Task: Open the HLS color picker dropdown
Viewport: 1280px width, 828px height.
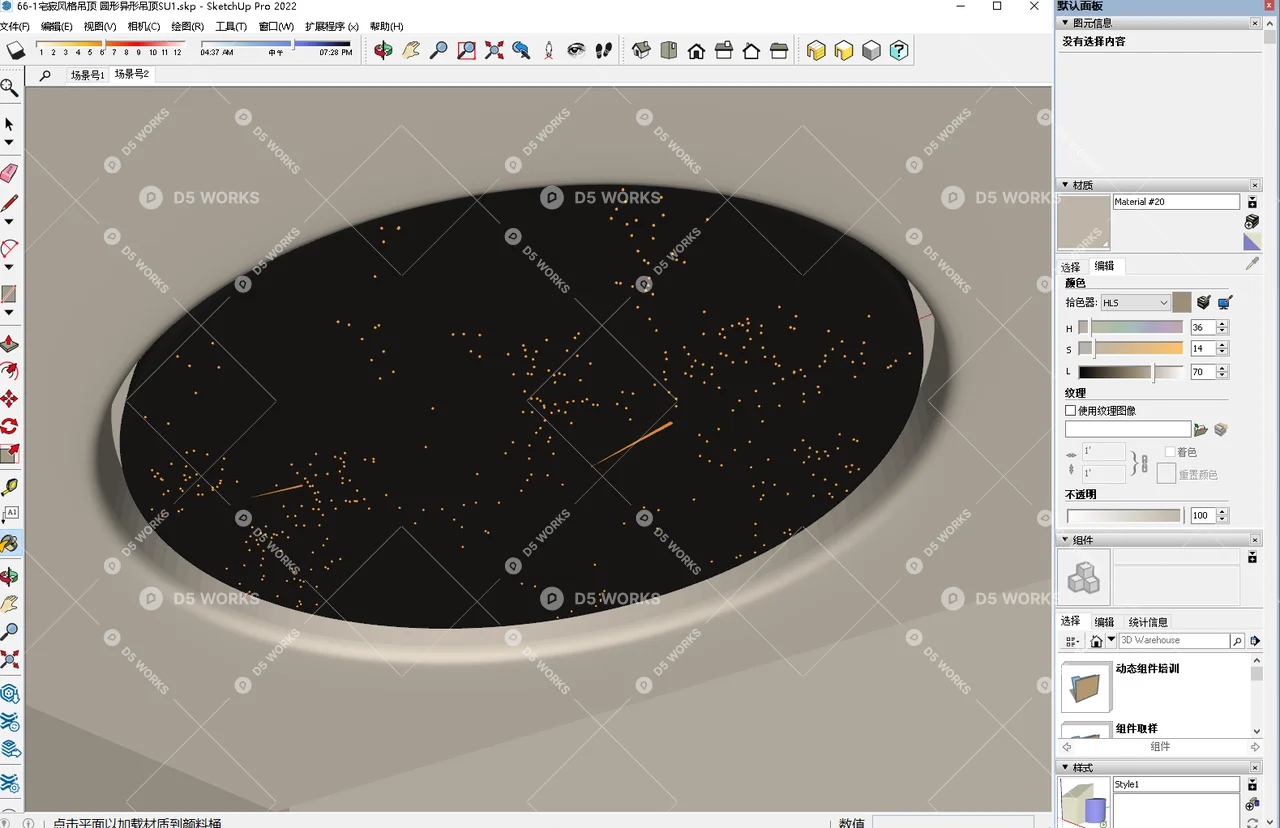Action: (1135, 302)
